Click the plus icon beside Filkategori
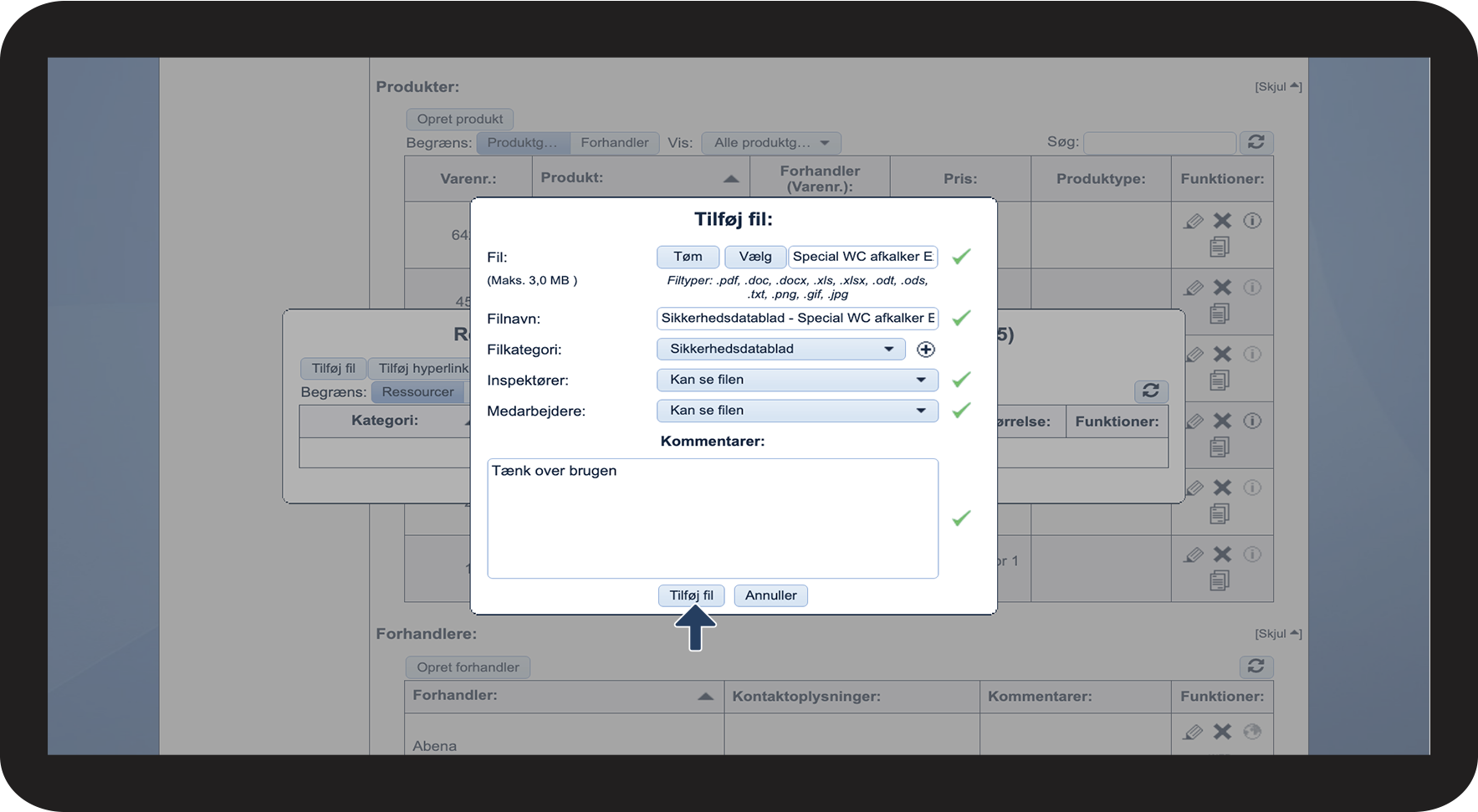The width and height of the screenshot is (1478, 812). coord(925,350)
